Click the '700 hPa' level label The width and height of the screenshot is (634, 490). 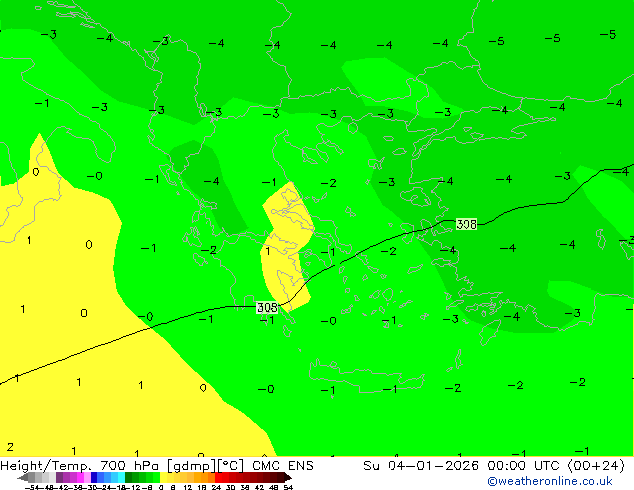point(129,466)
